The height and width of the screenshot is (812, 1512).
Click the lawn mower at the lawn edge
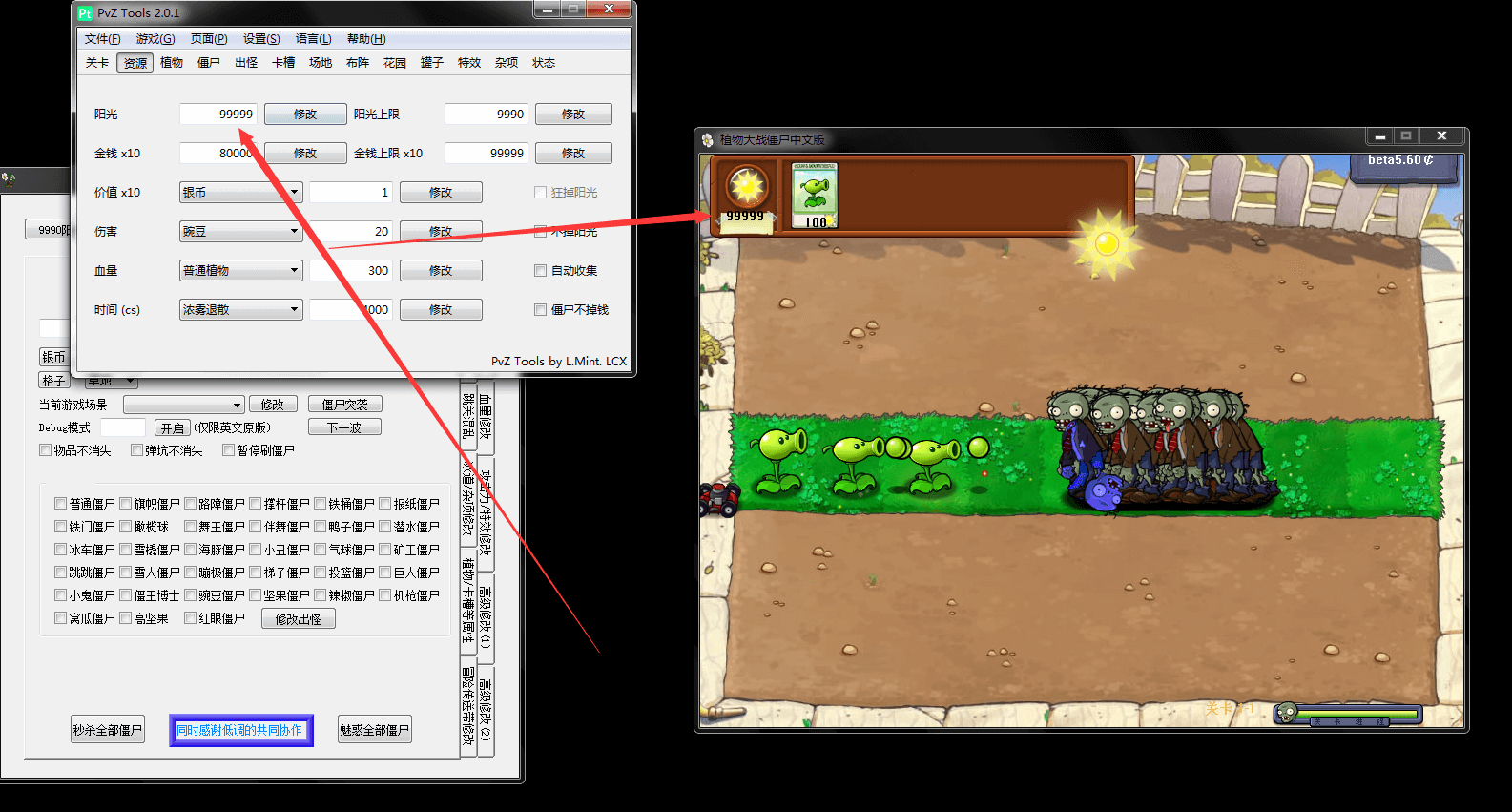[x=717, y=498]
